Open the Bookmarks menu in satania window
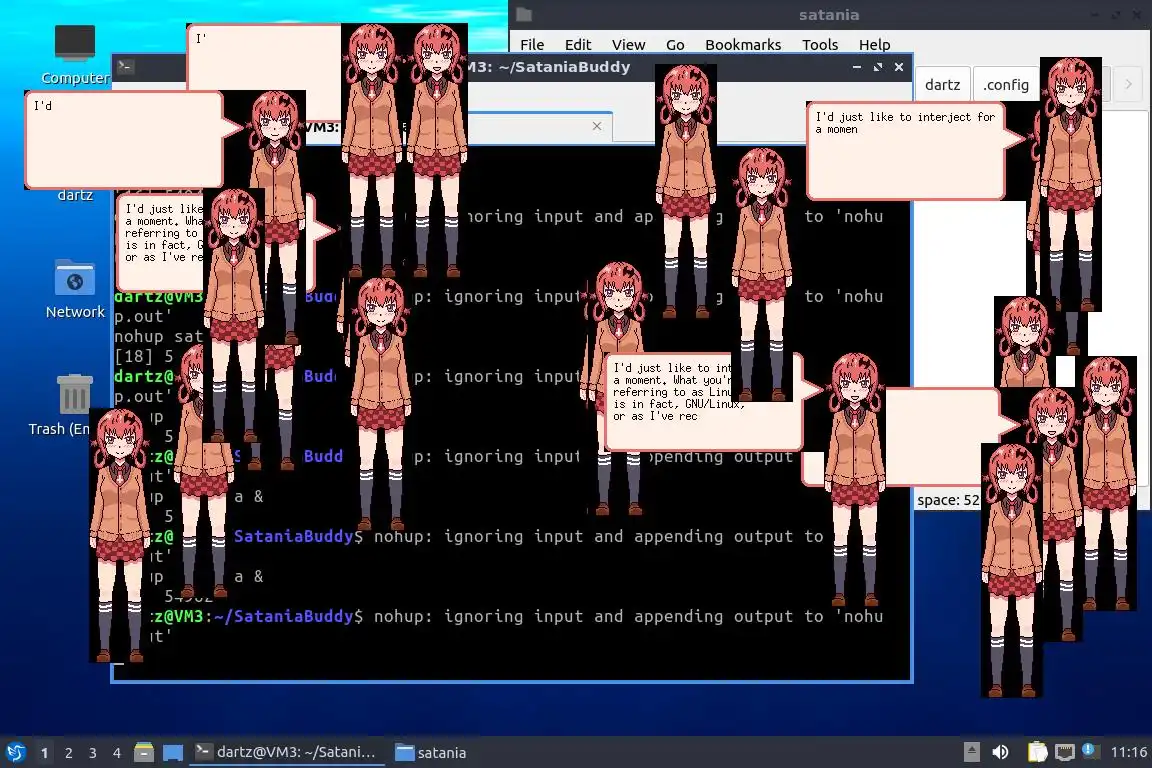This screenshot has width=1152, height=768. click(x=743, y=45)
